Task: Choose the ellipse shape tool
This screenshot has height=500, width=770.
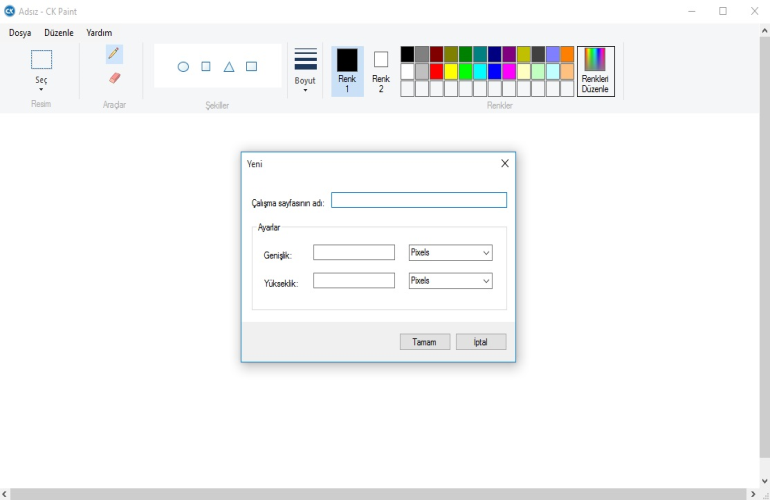Action: pyautogui.click(x=183, y=67)
